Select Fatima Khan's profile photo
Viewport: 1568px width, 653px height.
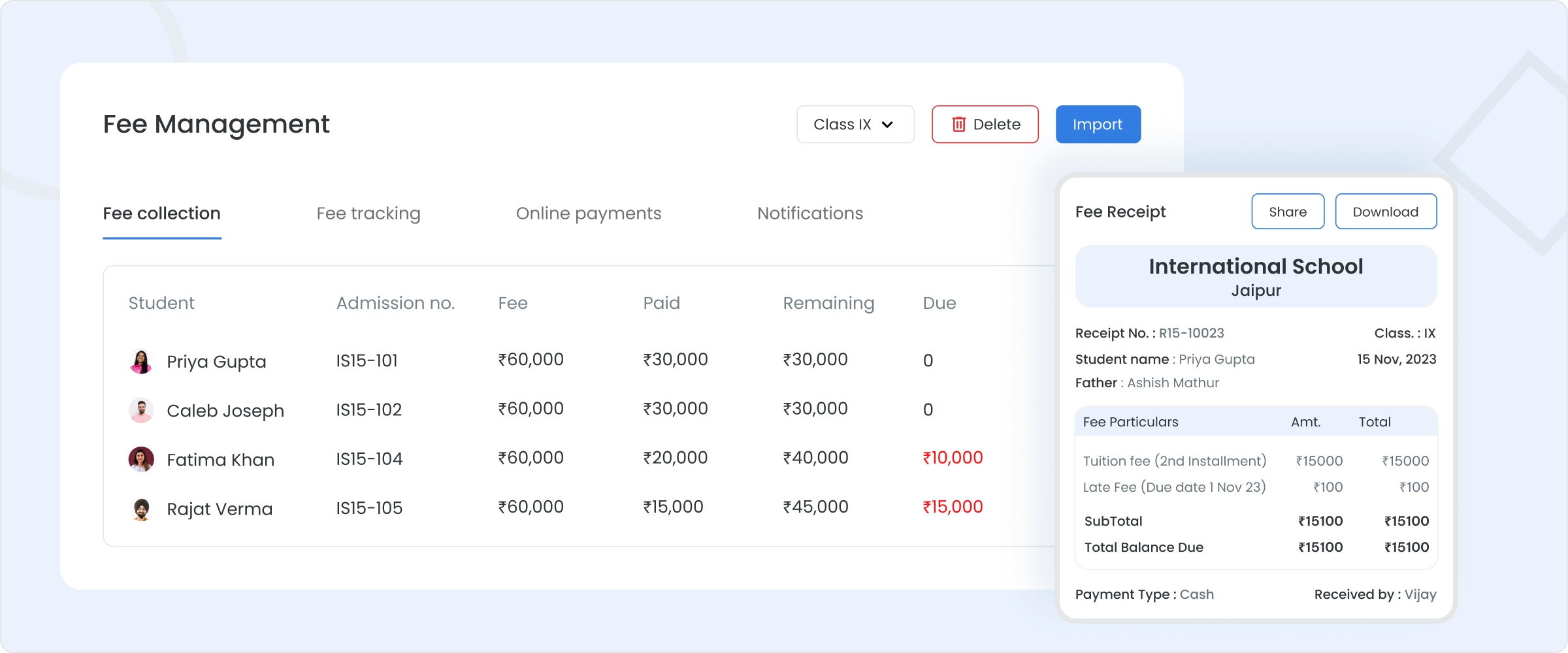click(x=140, y=458)
